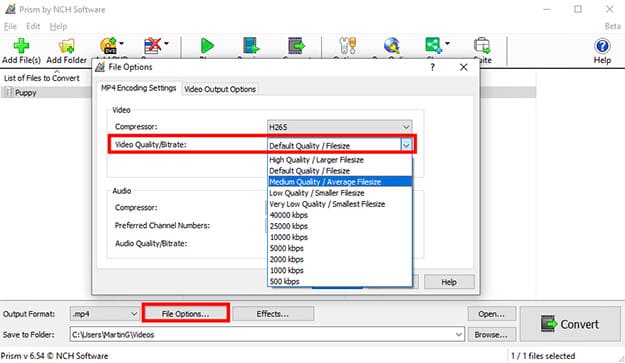Click the Beta label in the menu bar
Viewport: 625px width, 363px height.
[x=613, y=26]
